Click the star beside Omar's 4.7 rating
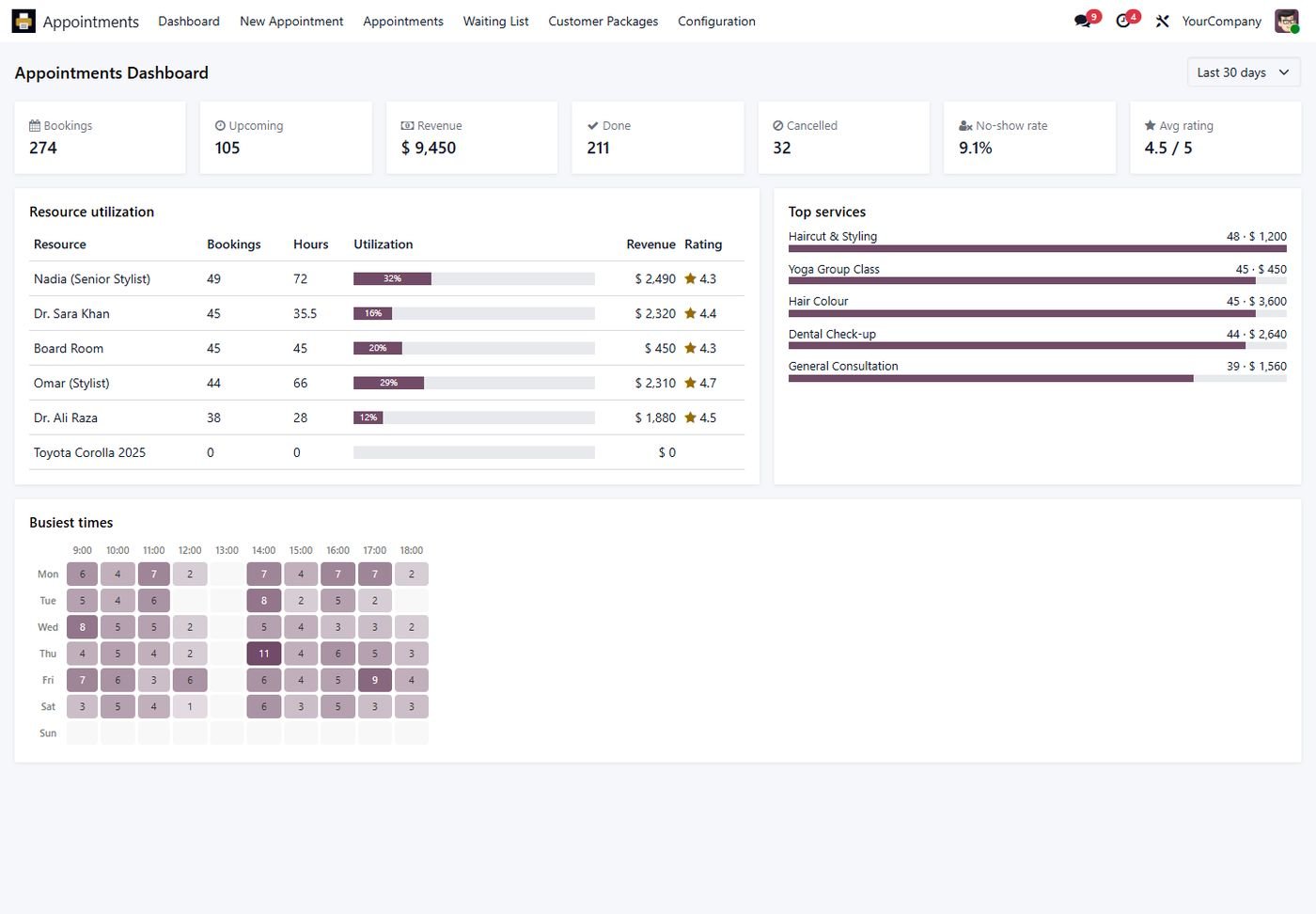The image size is (1316, 914). pos(690,383)
